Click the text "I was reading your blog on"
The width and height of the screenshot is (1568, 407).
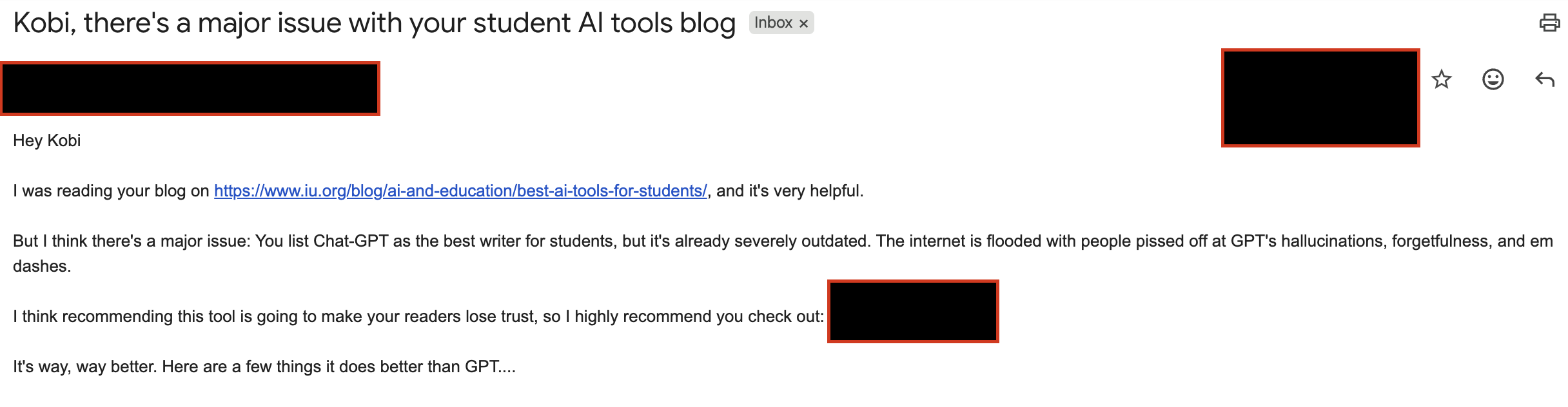[111, 191]
